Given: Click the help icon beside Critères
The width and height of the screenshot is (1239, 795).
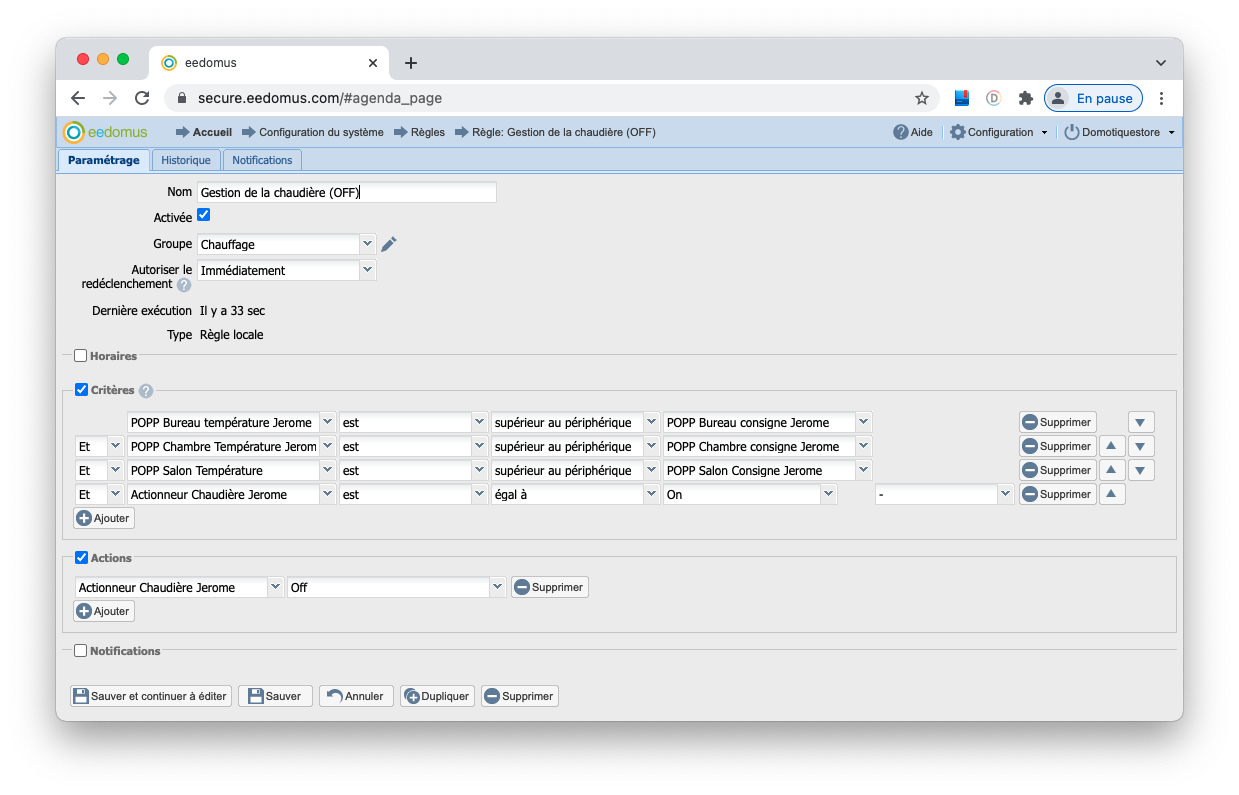Looking at the screenshot, I should coord(146,391).
